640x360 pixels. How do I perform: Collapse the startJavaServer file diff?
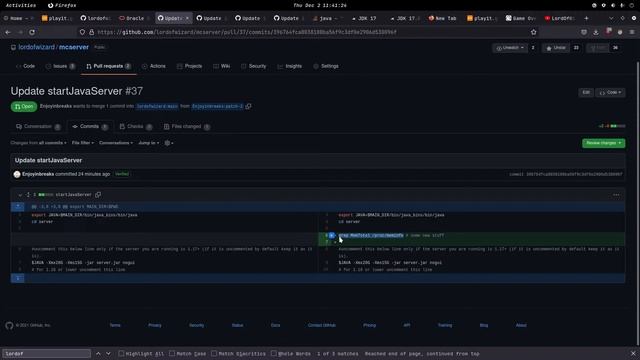[x=20, y=195]
